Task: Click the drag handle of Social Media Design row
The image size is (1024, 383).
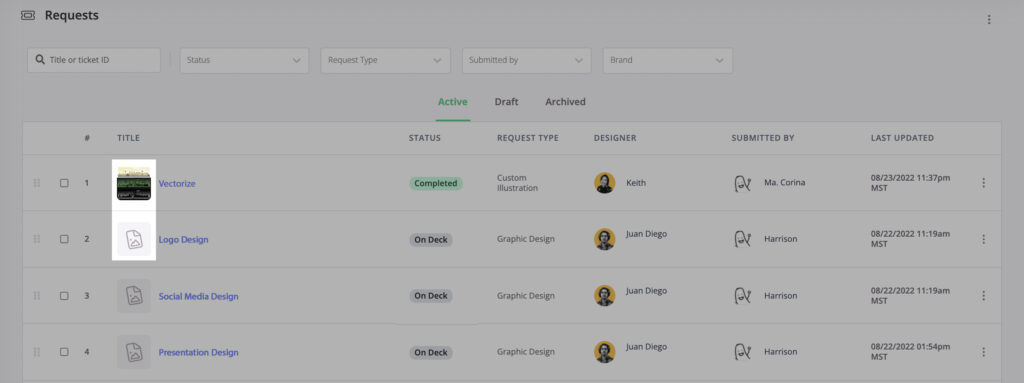Action: tap(37, 295)
